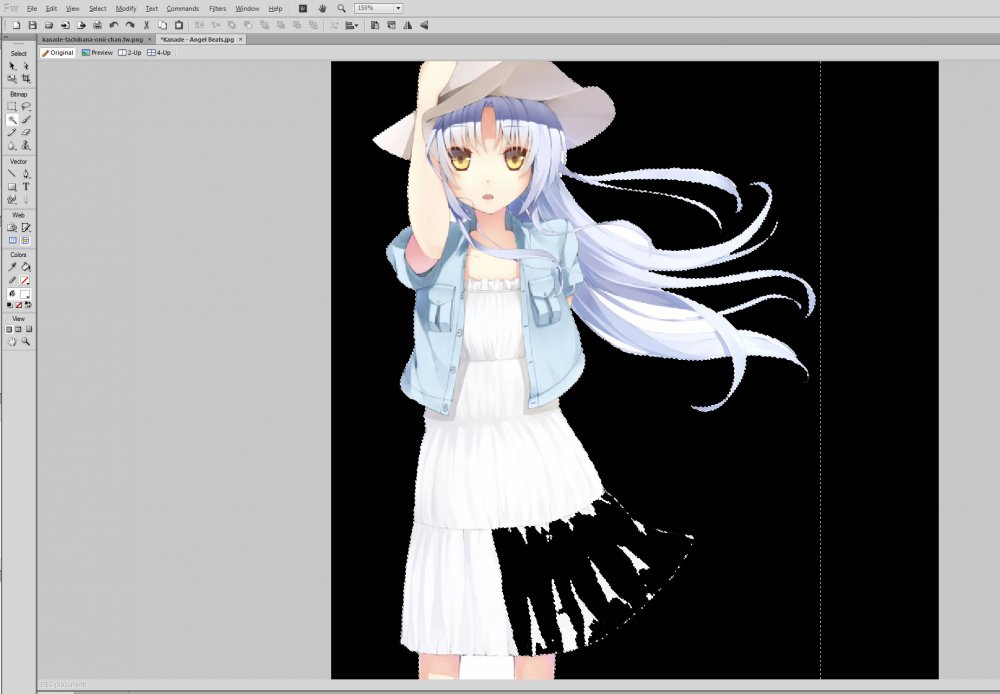The width and height of the screenshot is (1000, 694).
Task: Set default stroke and fill colors
Action: click(10, 305)
